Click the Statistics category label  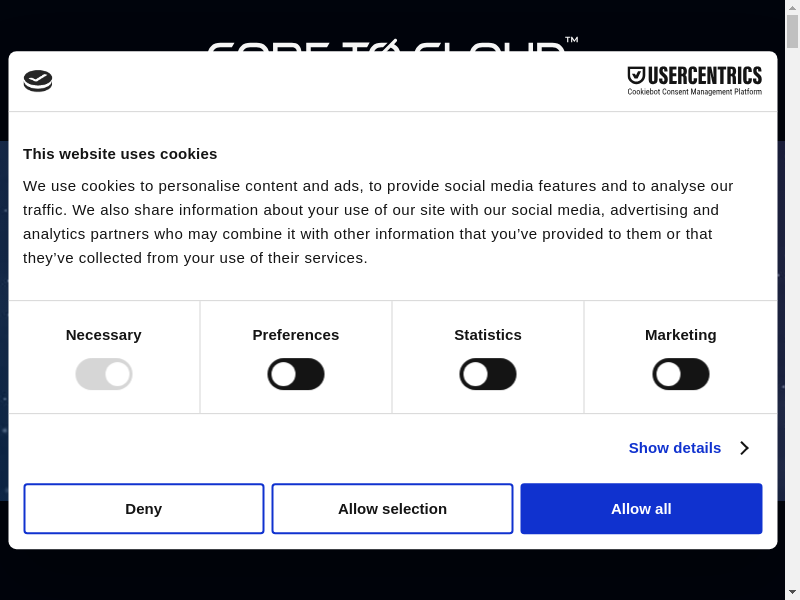coord(488,335)
